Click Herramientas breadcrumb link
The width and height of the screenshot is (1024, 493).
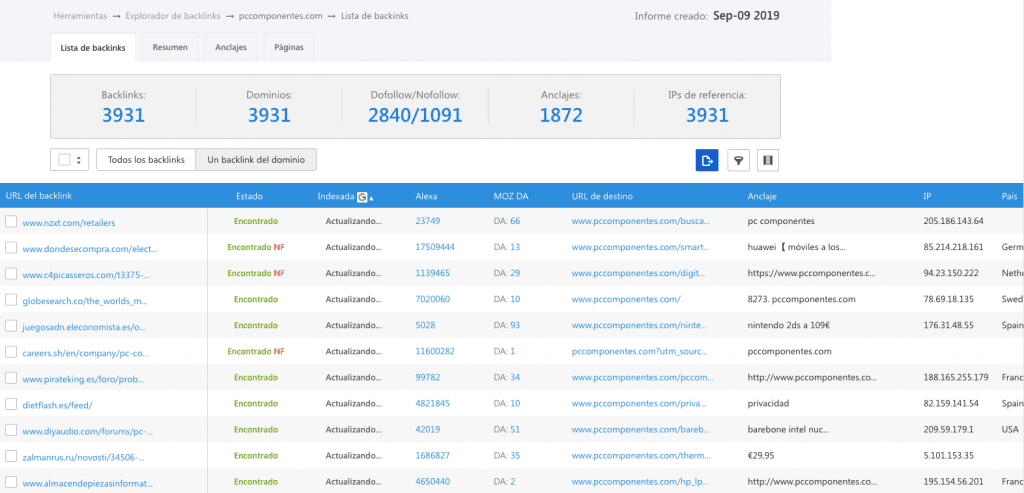coord(80,16)
